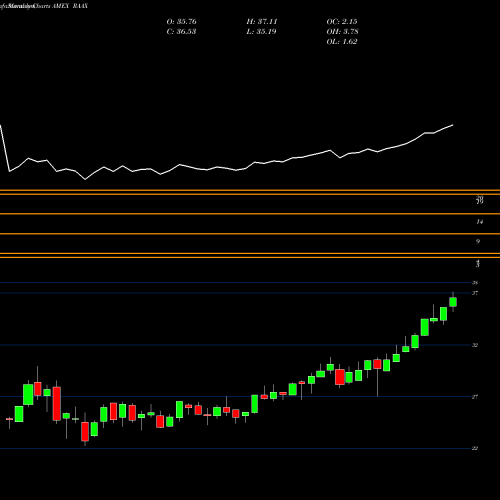Click the open price value O: 35.76
Screen dimensions: 500x500
[x=181, y=22]
